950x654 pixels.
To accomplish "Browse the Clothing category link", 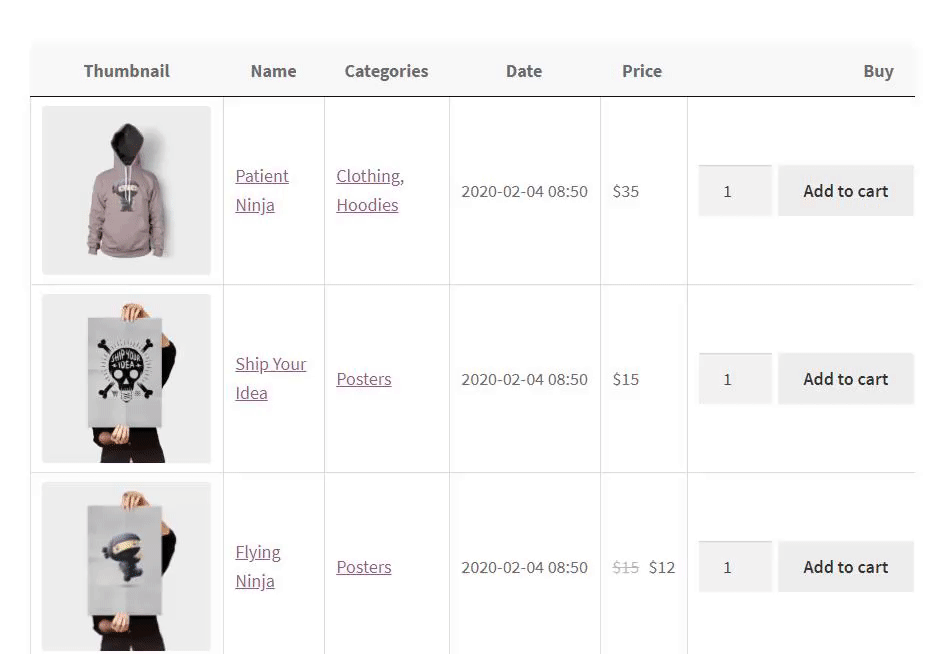I will (369, 176).
